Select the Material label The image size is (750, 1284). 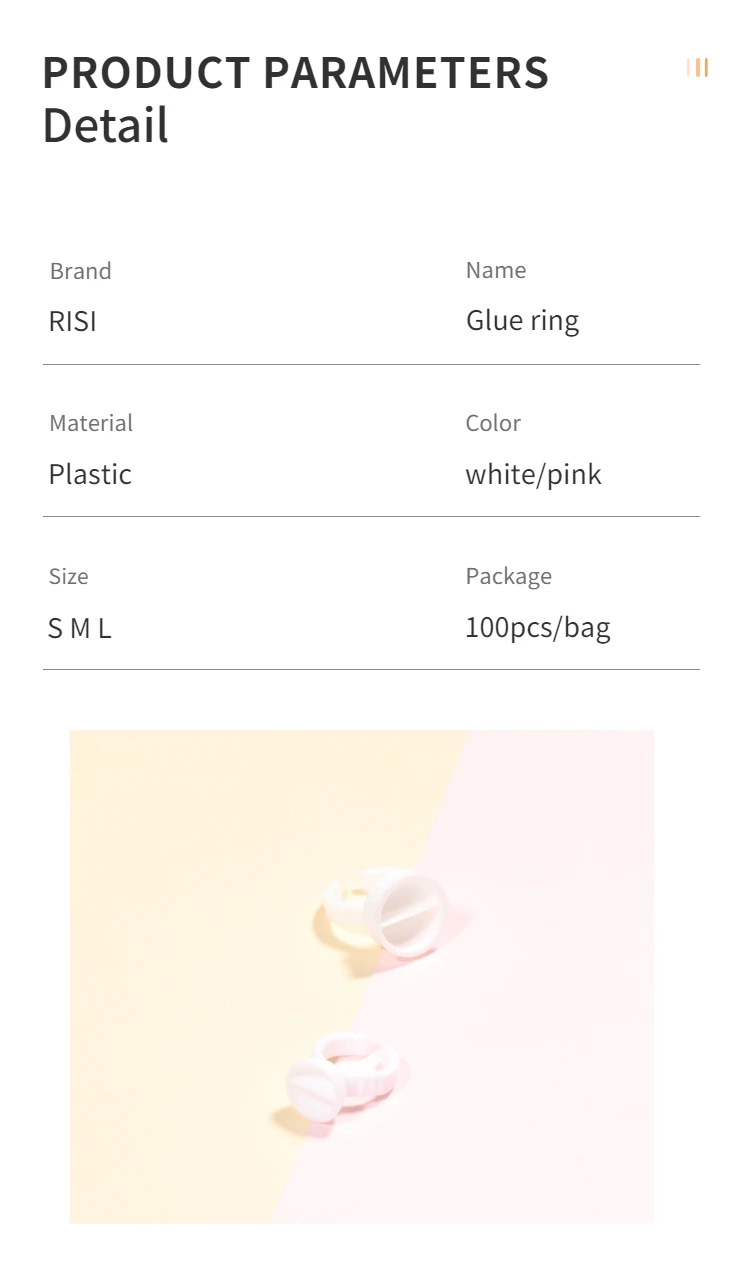tap(91, 423)
